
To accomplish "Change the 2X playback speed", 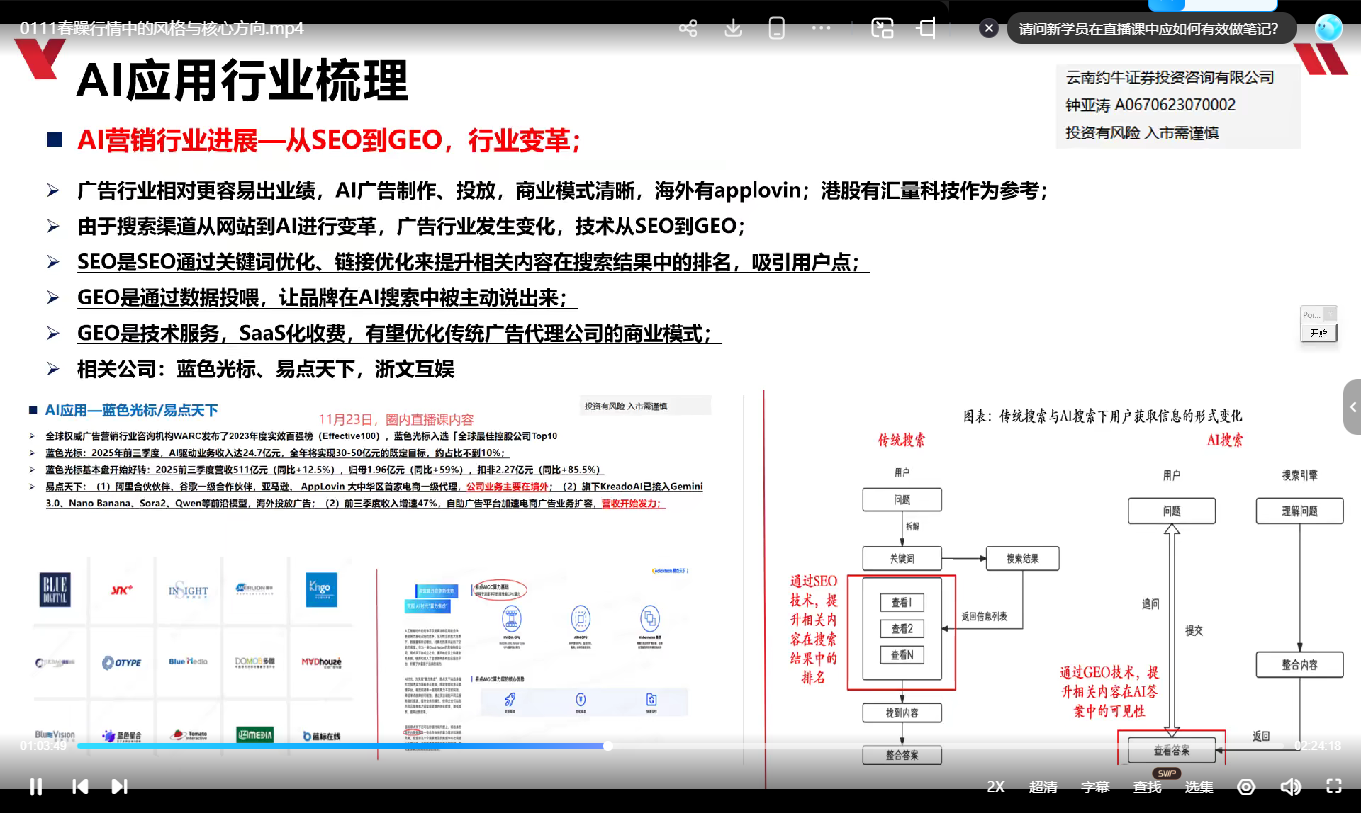I will pos(996,787).
